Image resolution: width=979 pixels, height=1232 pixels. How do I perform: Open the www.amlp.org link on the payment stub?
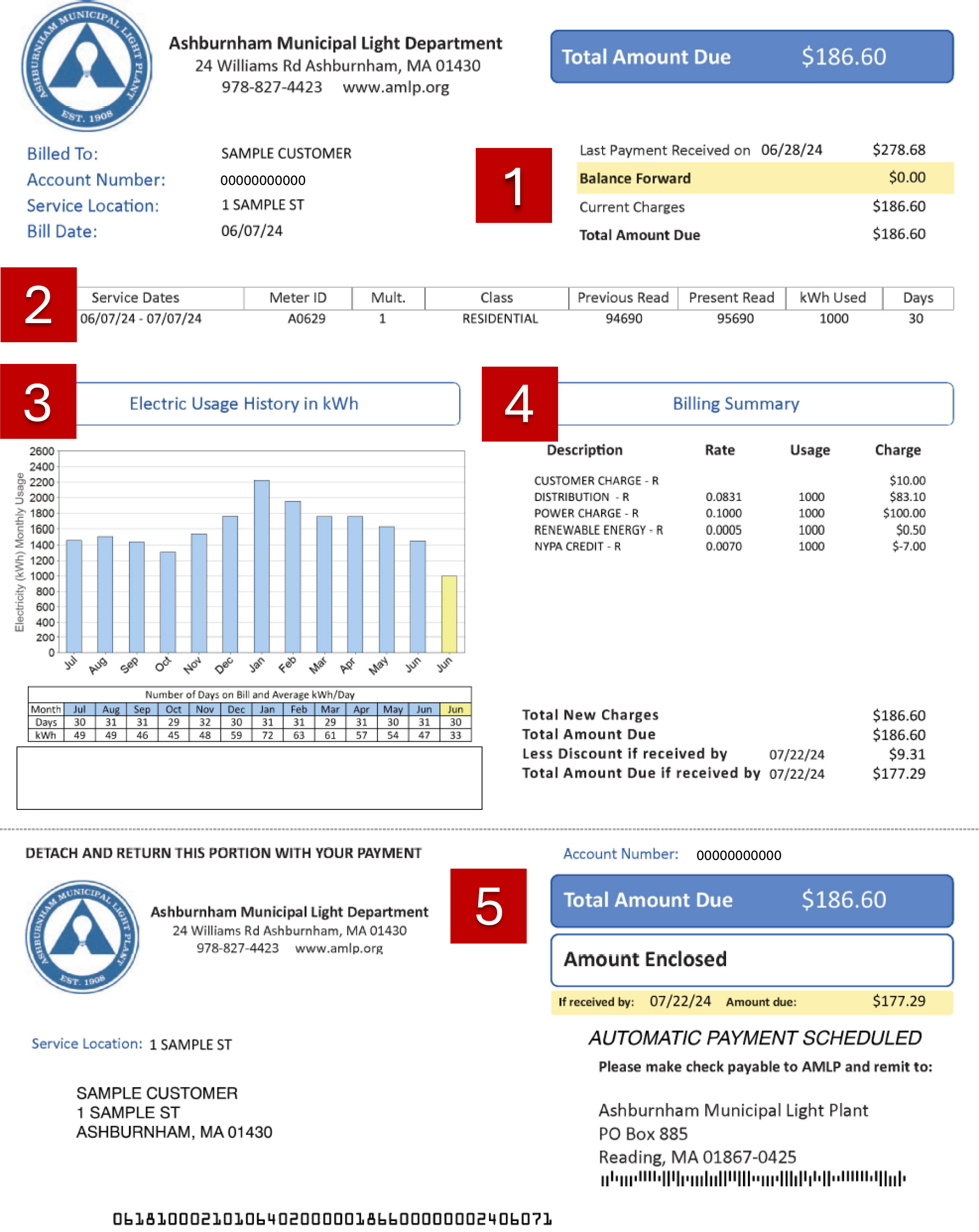pos(339,948)
